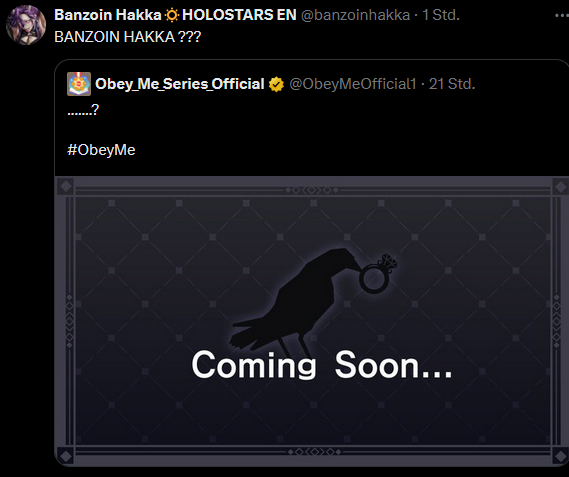
Task: Click the top-left corner diamond ornament
Action: point(66,187)
